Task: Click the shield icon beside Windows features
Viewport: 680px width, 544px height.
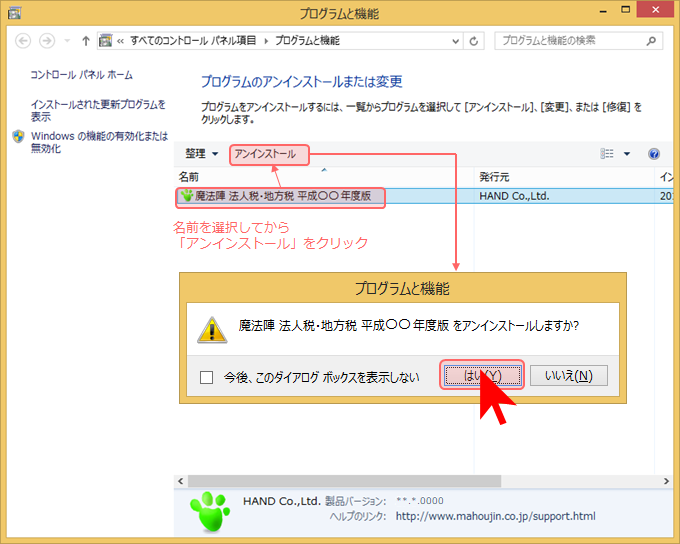Action: (19, 136)
